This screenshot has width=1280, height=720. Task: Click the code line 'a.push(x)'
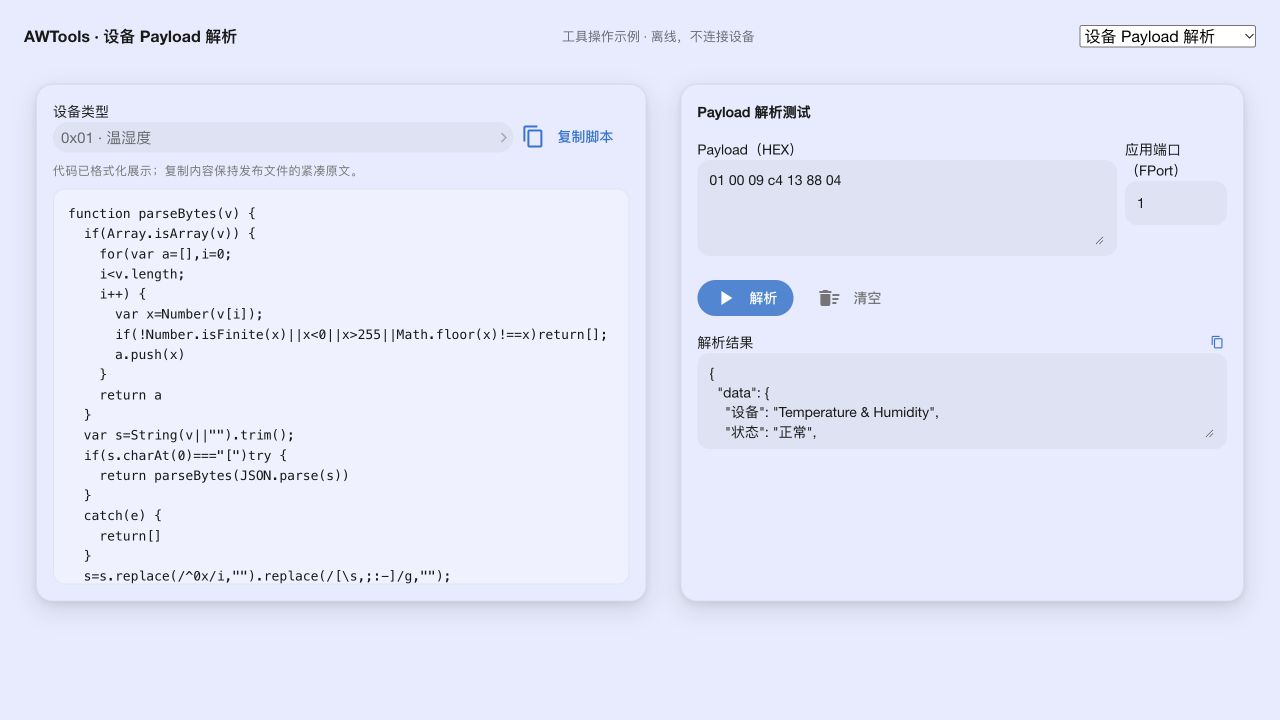coord(150,354)
